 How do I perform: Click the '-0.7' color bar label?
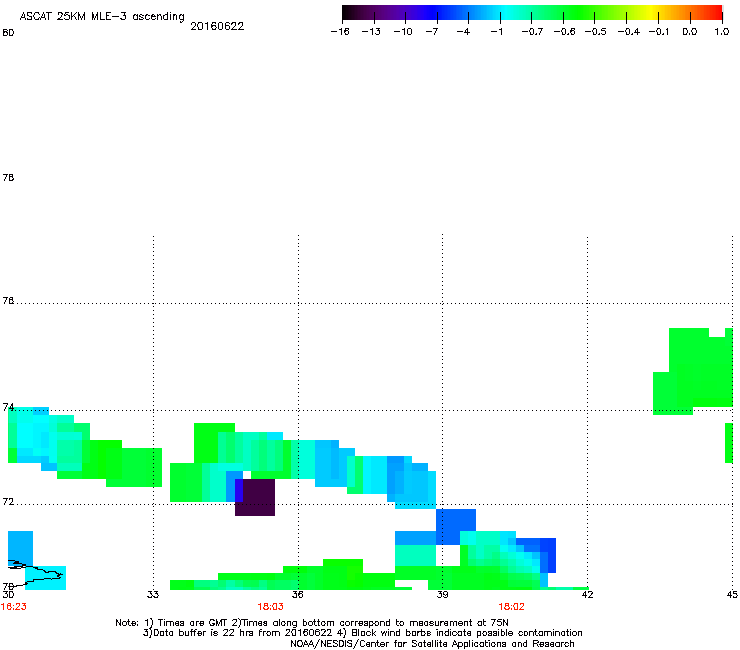532,32
